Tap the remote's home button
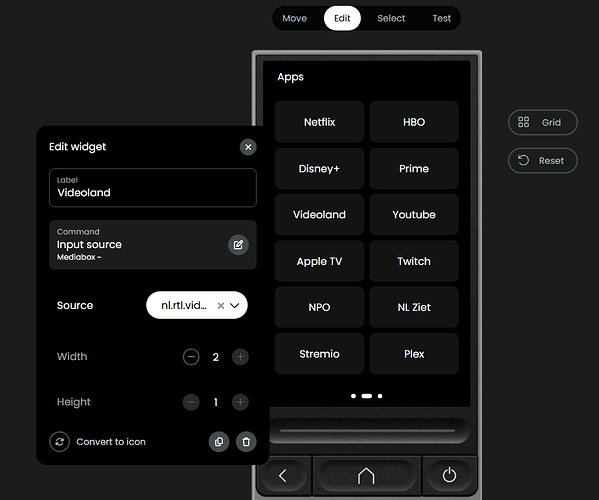Screen dimensions: 599x500 click(x=366, y=476)
